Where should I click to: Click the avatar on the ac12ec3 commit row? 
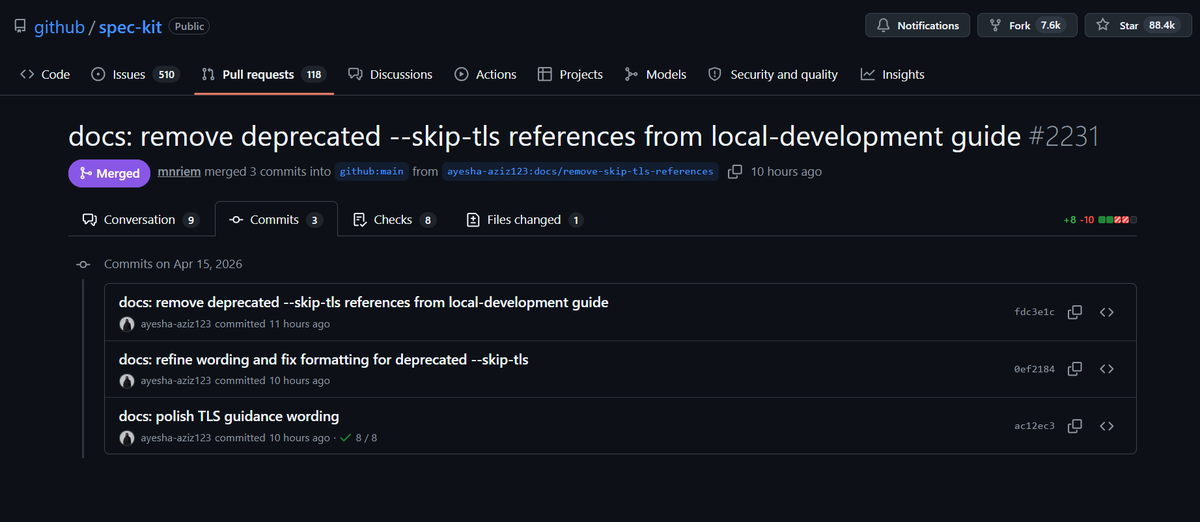click(x=127, y=438)
